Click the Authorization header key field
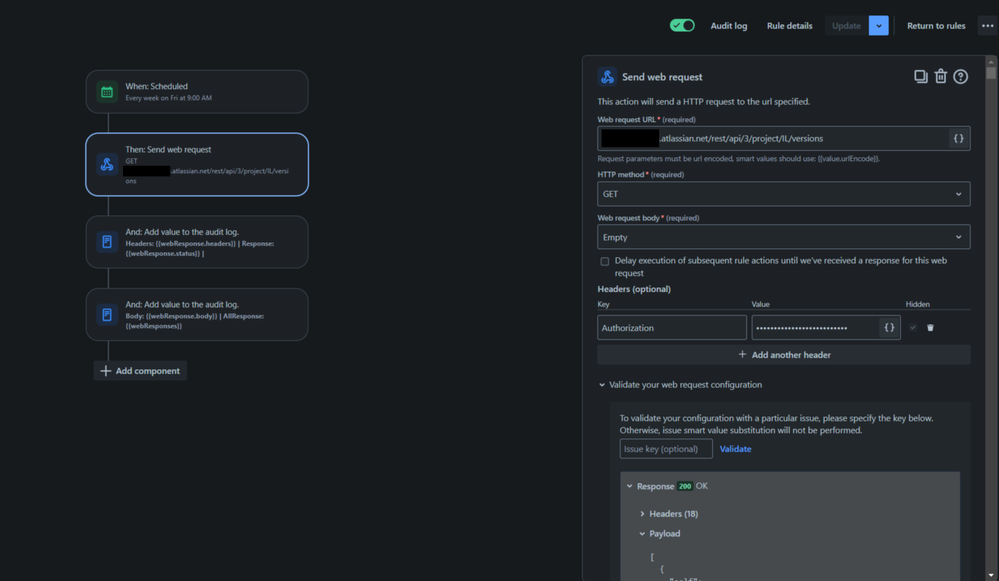This screenshot has width=999, height=581. pyautogui.click(x=672, y=327)
